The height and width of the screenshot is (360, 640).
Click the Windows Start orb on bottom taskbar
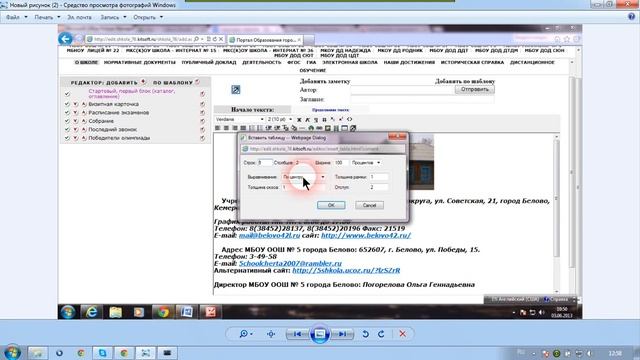coord(11,353)
